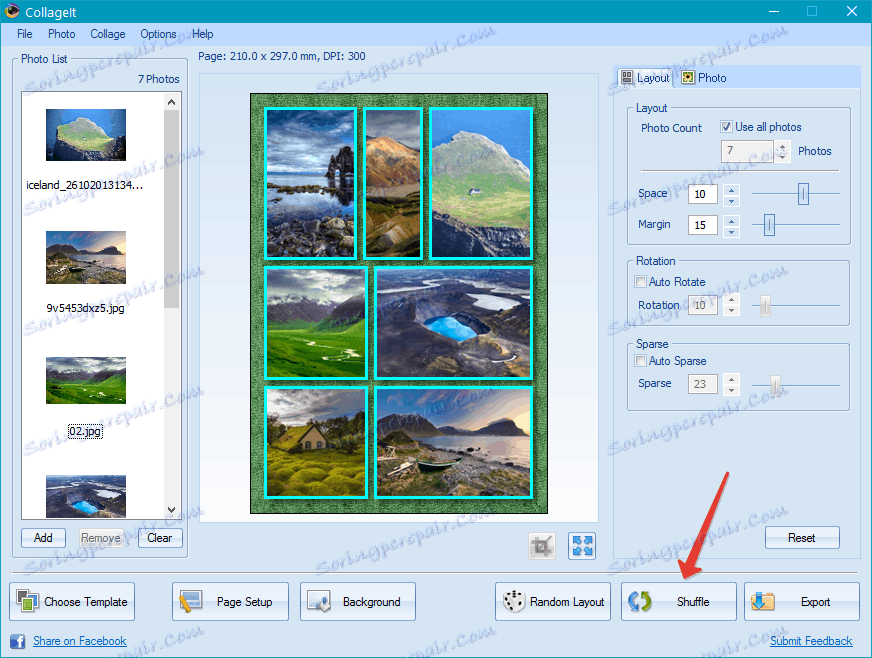Open the Submit Feedback link
Viewport: 872px width, 658px height.
tap(811, 641)
